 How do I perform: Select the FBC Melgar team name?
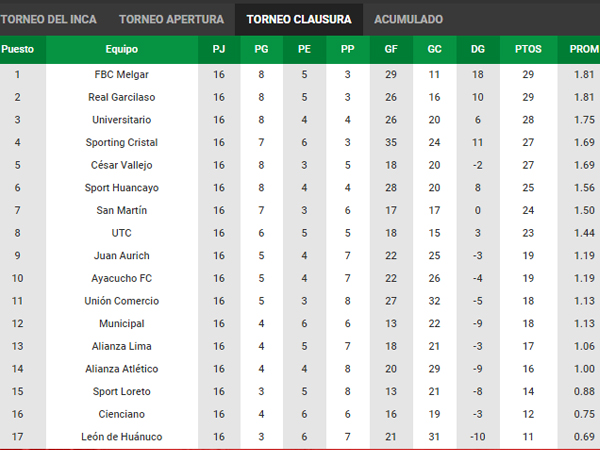[x=122, y=75]
